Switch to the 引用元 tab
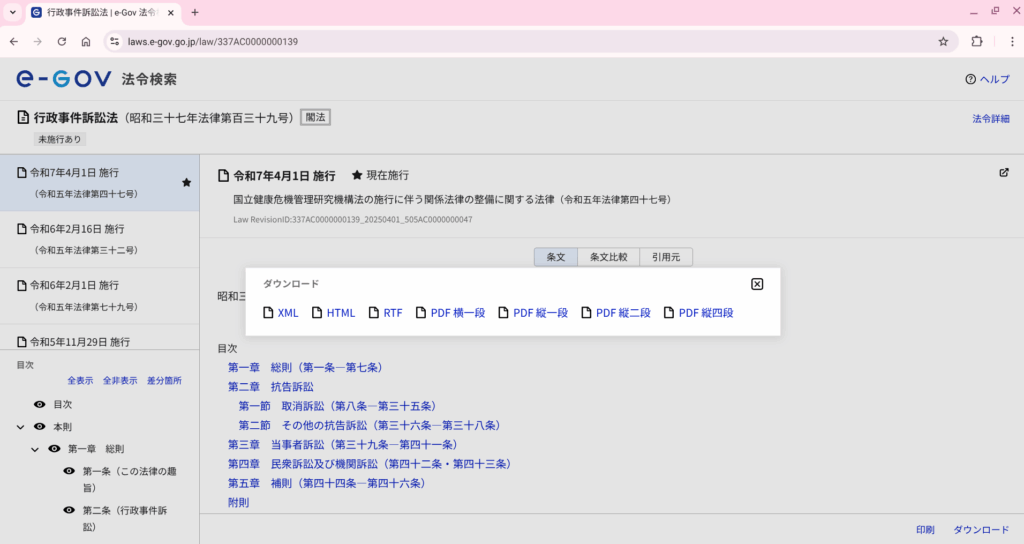The image size is (1024, 544). (665, 257)
